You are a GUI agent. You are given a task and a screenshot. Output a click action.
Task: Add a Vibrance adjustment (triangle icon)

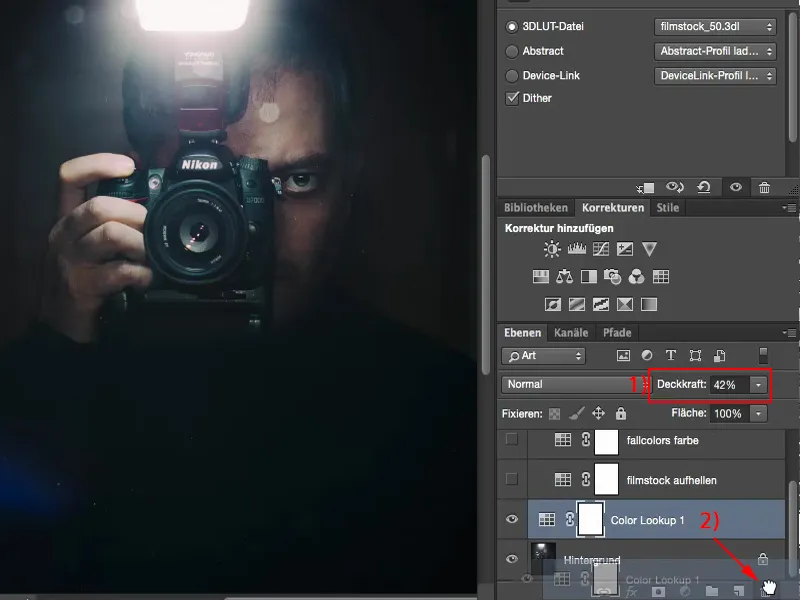(649, 249)
